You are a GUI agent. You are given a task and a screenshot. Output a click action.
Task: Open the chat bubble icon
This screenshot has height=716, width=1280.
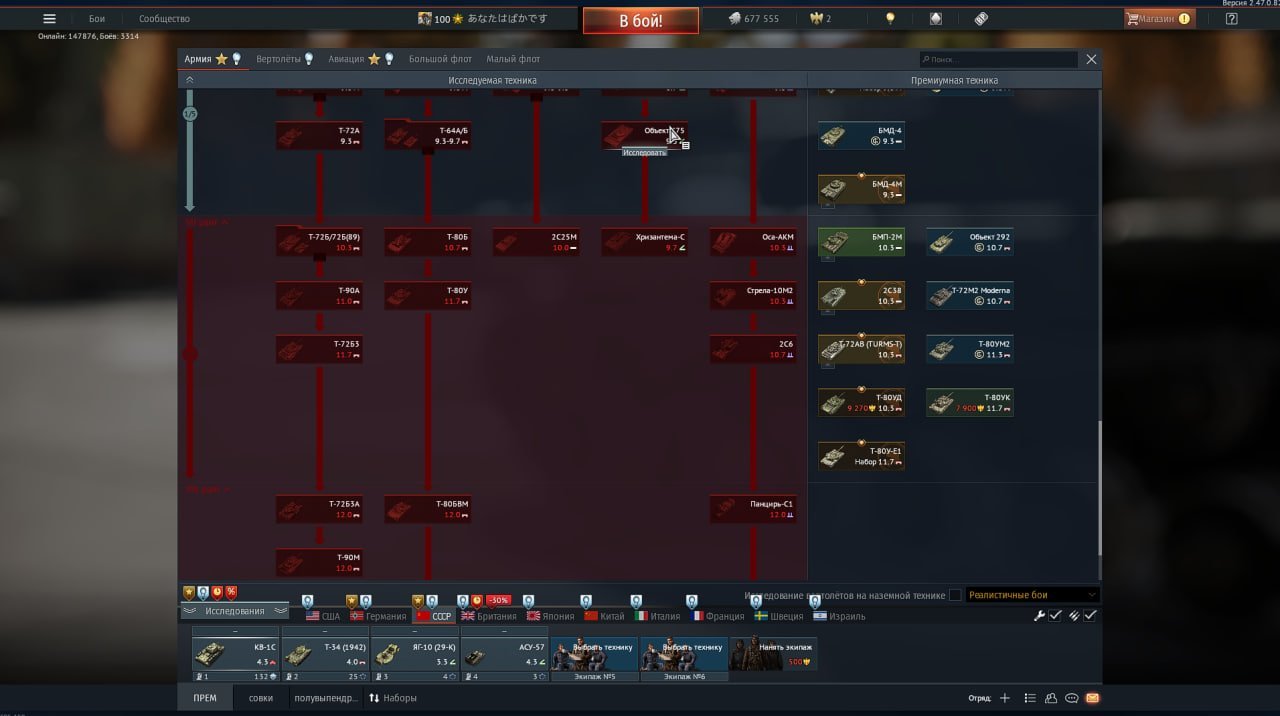[x=1072, y=698]
